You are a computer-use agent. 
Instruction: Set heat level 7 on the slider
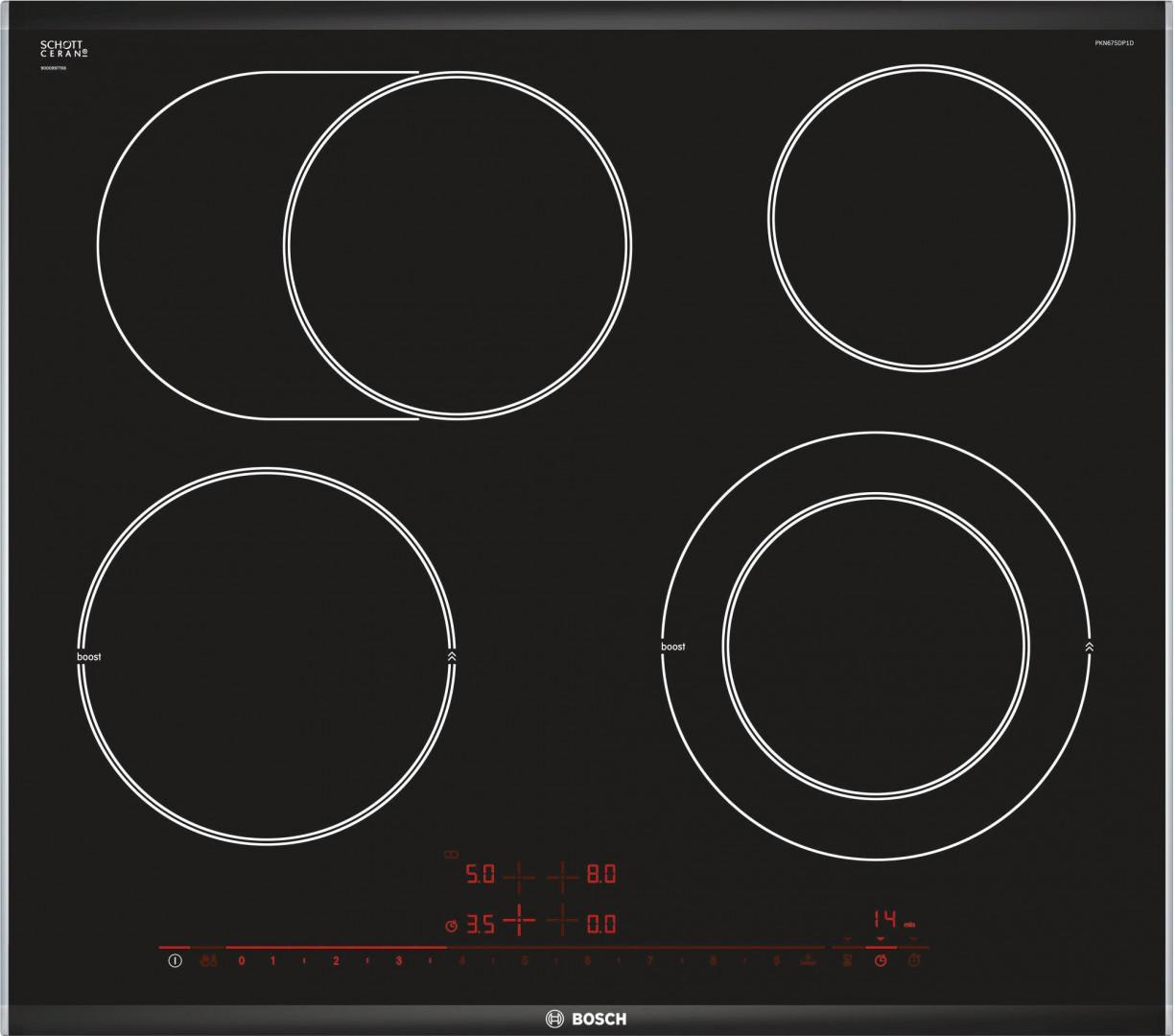(649, 960)
